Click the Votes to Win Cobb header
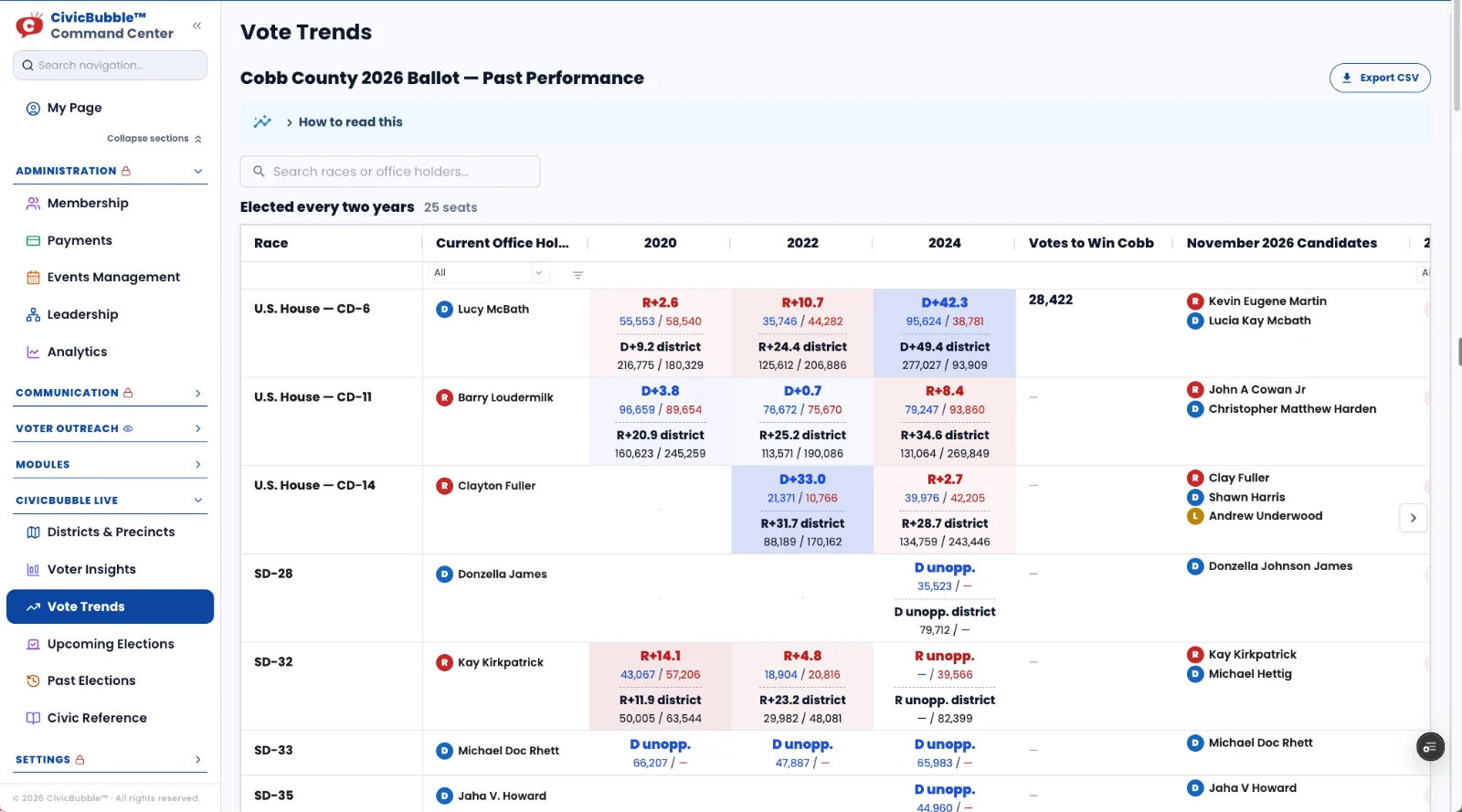The width and height of the screenshot is (1462, 812). 1091,244
